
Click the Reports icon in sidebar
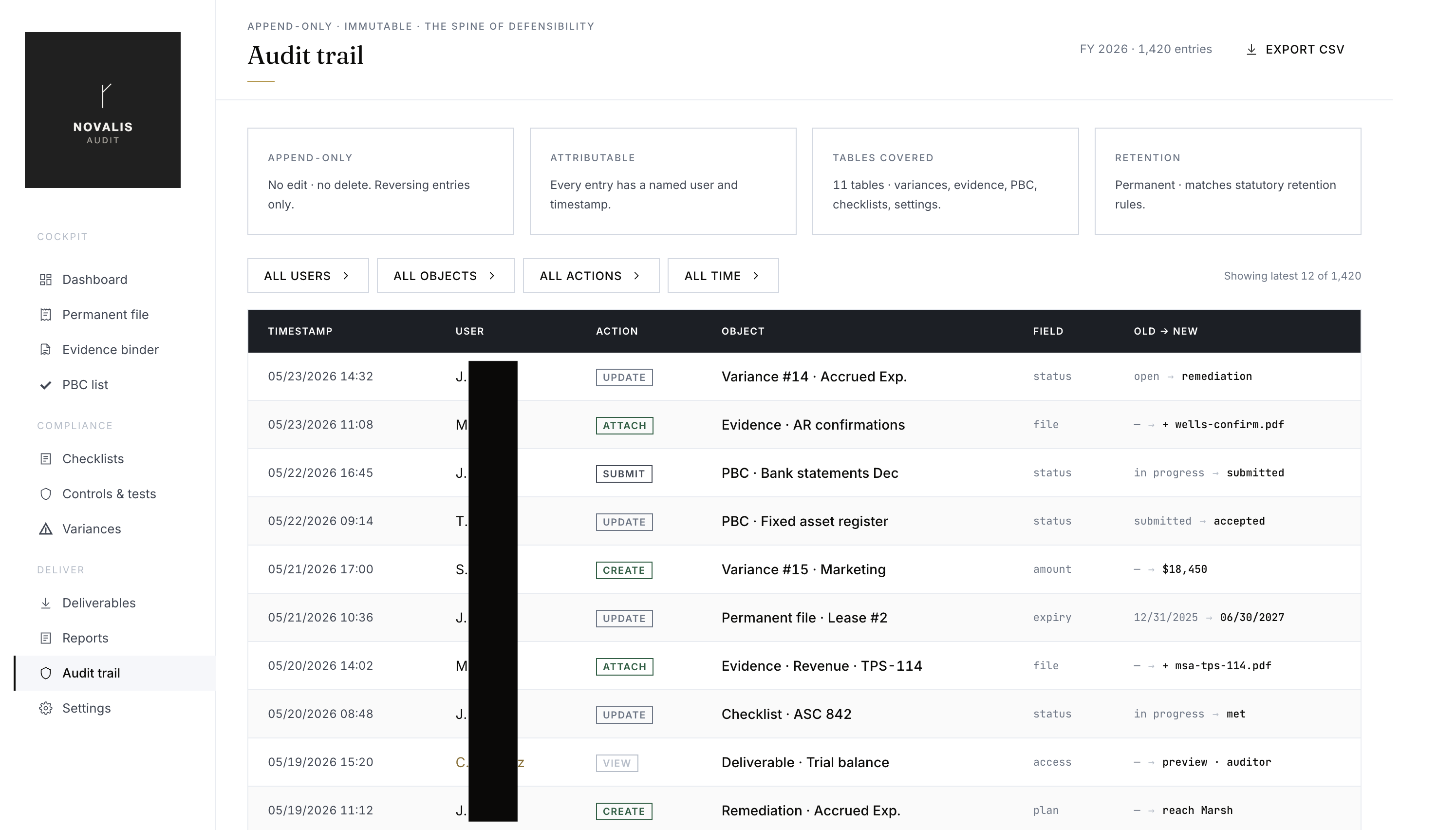[x=46, y=638]
